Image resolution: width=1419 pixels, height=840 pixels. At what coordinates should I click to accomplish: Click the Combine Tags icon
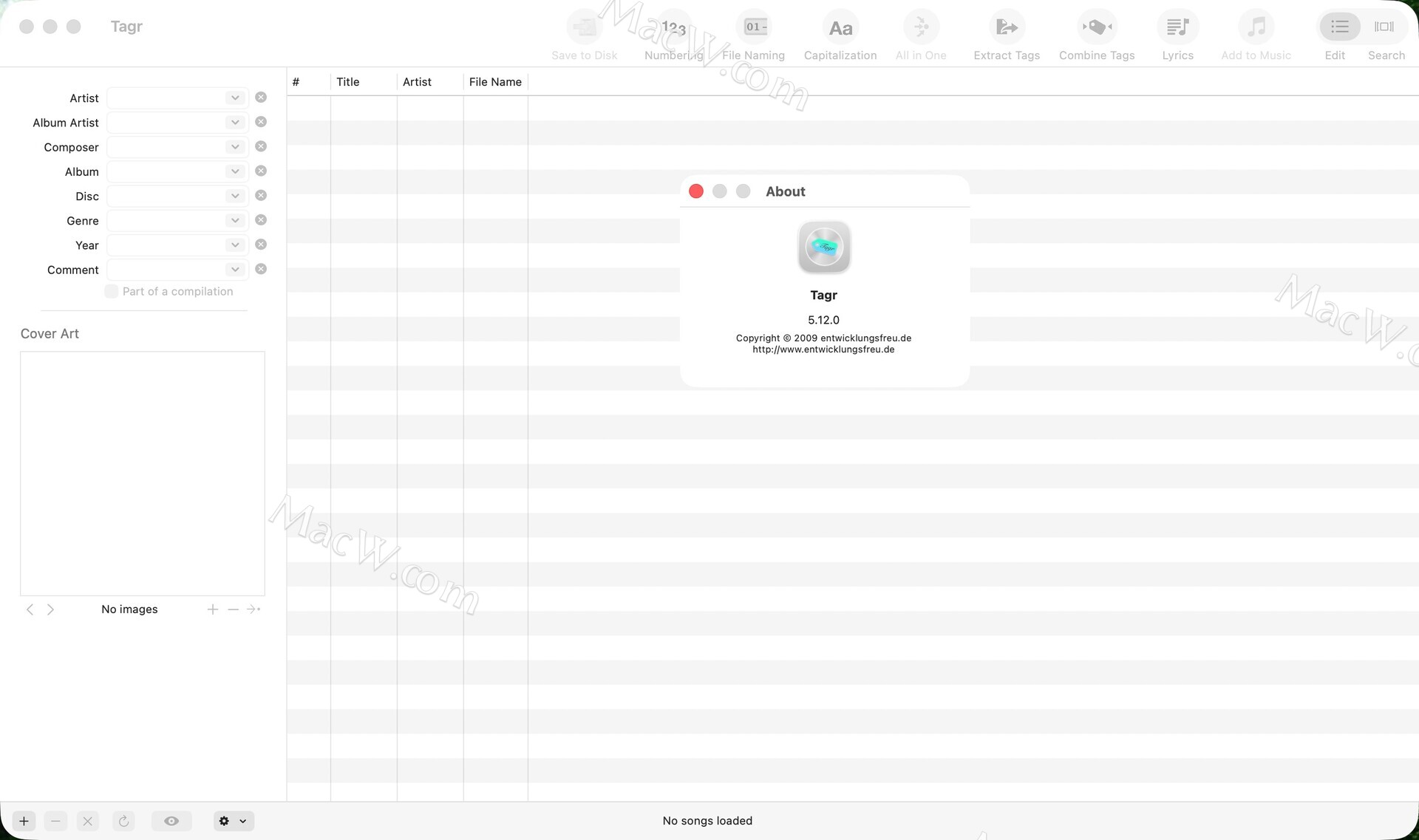(x=1096, y=28)
